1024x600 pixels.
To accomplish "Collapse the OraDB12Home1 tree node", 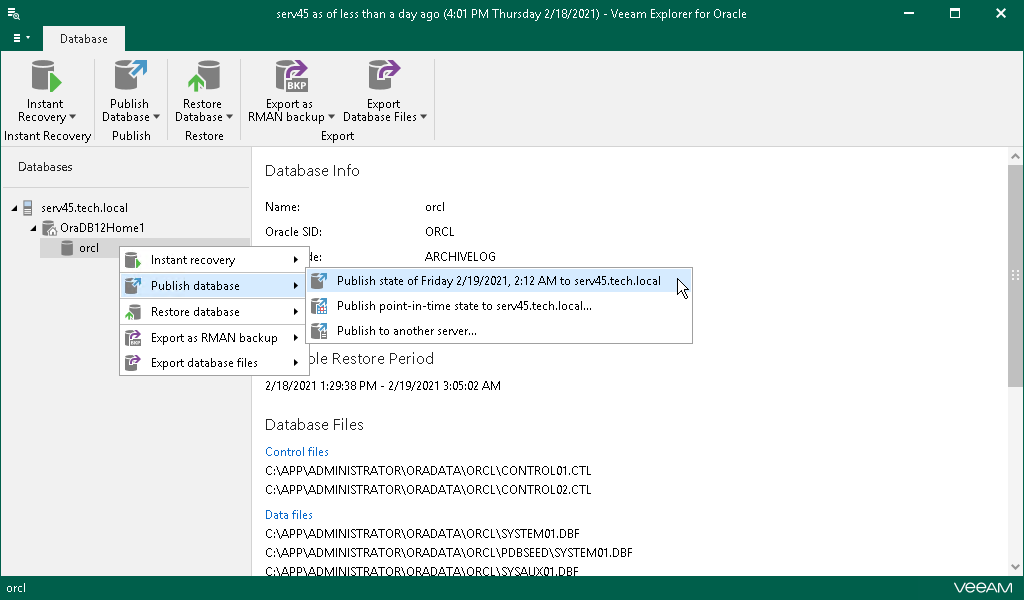I will [33, 228].
